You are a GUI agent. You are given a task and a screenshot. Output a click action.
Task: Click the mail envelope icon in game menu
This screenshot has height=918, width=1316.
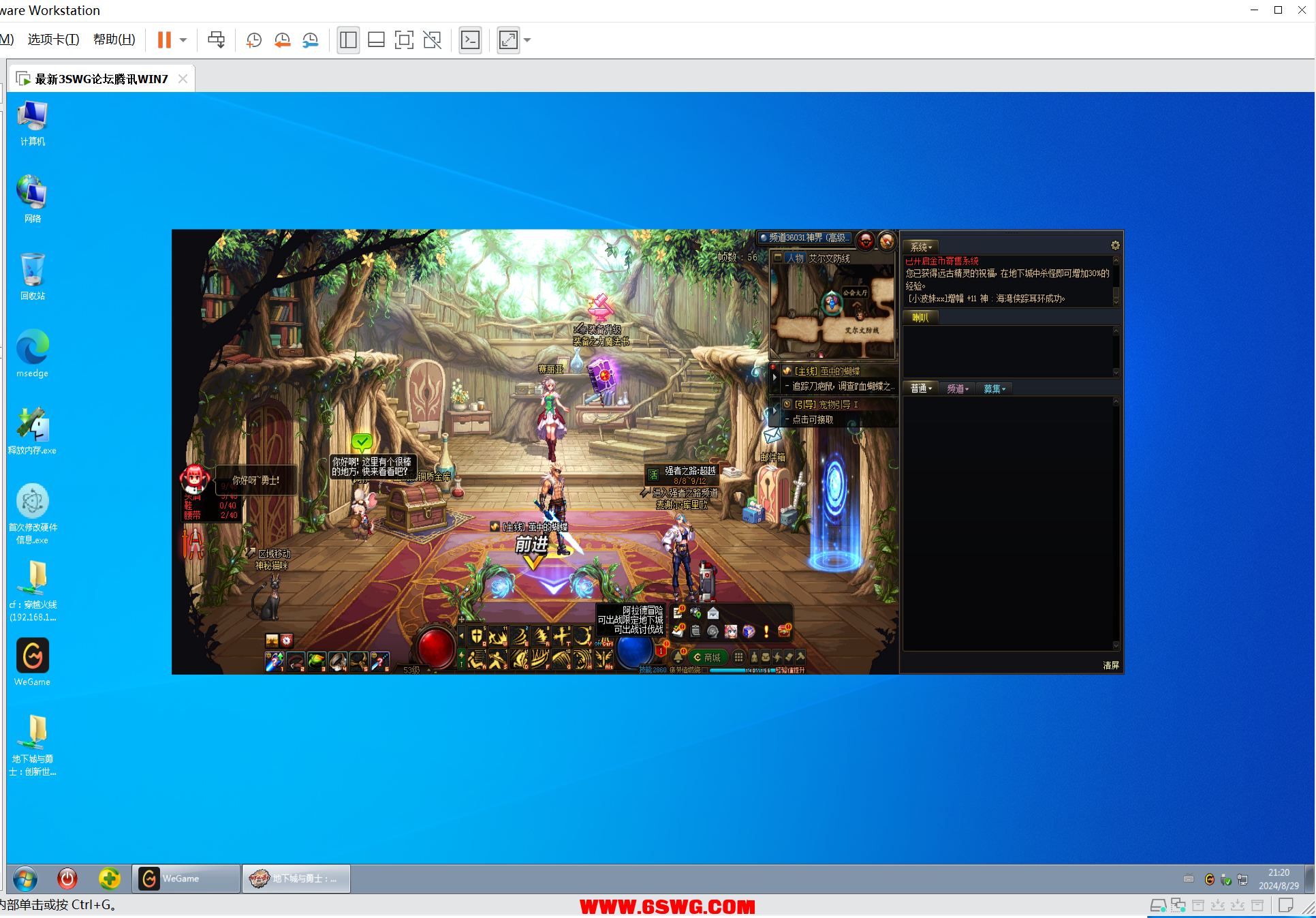tap(713, 613)
